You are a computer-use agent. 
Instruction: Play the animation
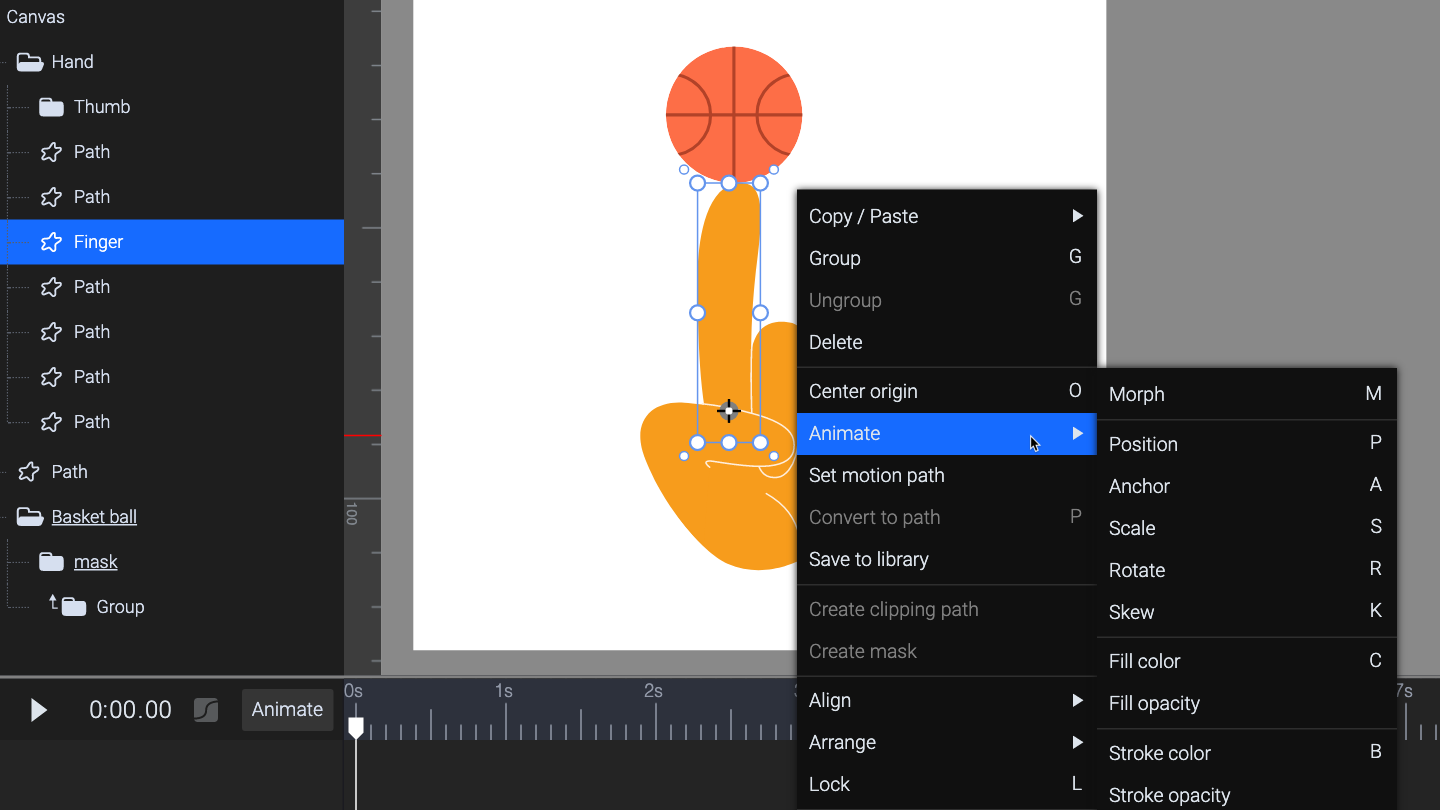pyautogui.click(x=38, y=710)
